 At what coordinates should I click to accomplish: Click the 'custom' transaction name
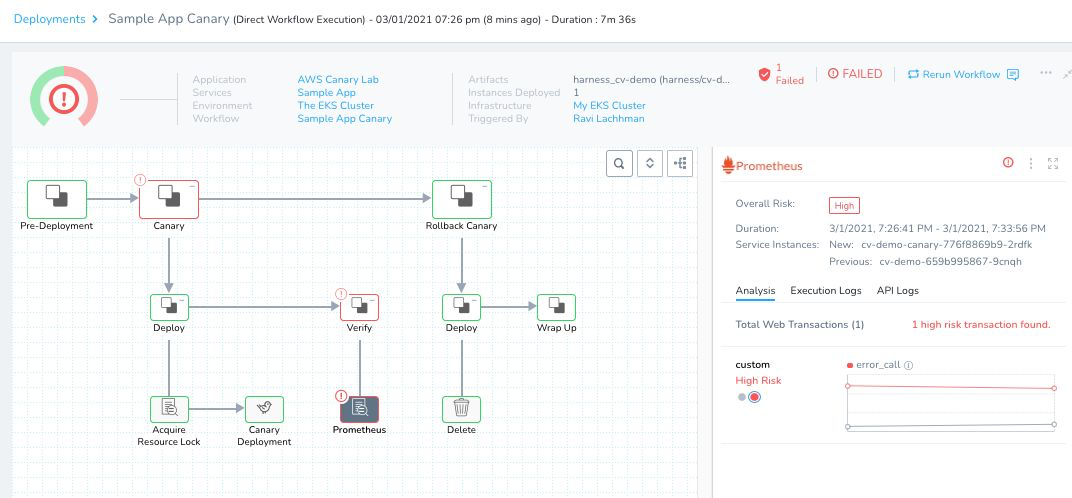(x=752, y=365)
